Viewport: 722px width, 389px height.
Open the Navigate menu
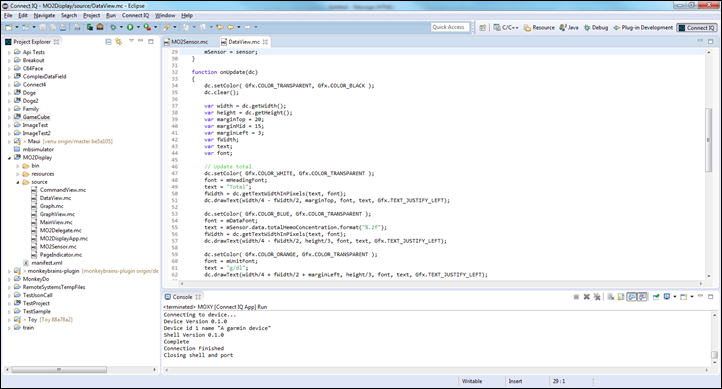44,15
